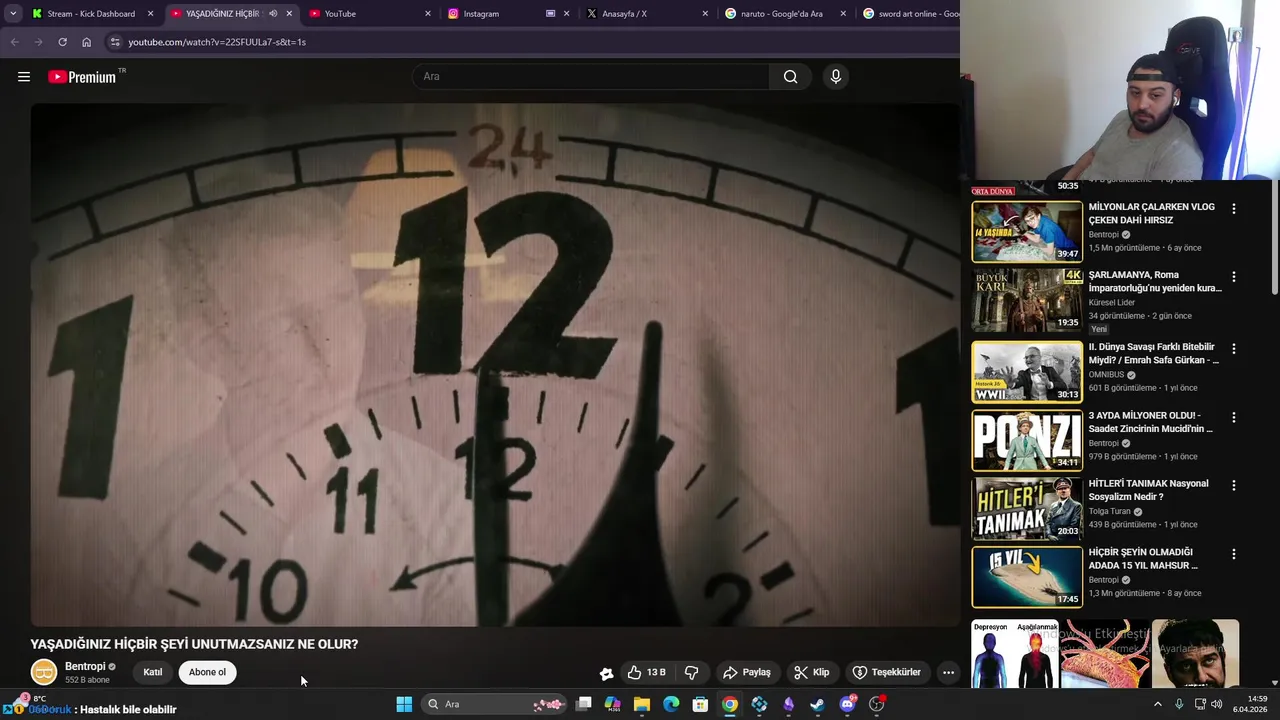Open options for HİÇBİR ŞEYİN OLMADIĞI ADADA video
This screenshot has width=1280, height=720.
tap(1233, 554)
